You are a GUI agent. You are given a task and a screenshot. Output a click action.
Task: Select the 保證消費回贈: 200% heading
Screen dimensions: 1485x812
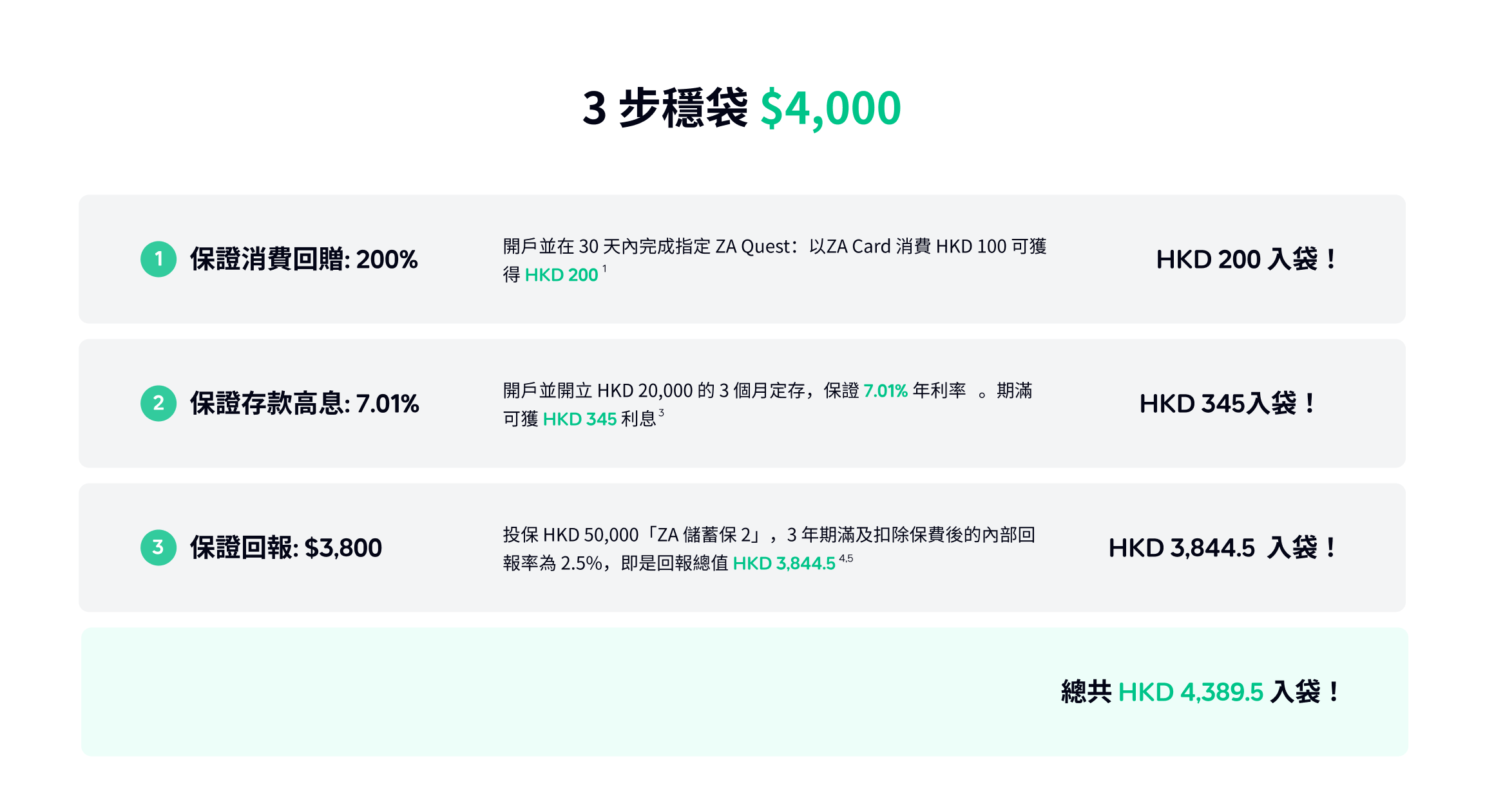(303, 259)
